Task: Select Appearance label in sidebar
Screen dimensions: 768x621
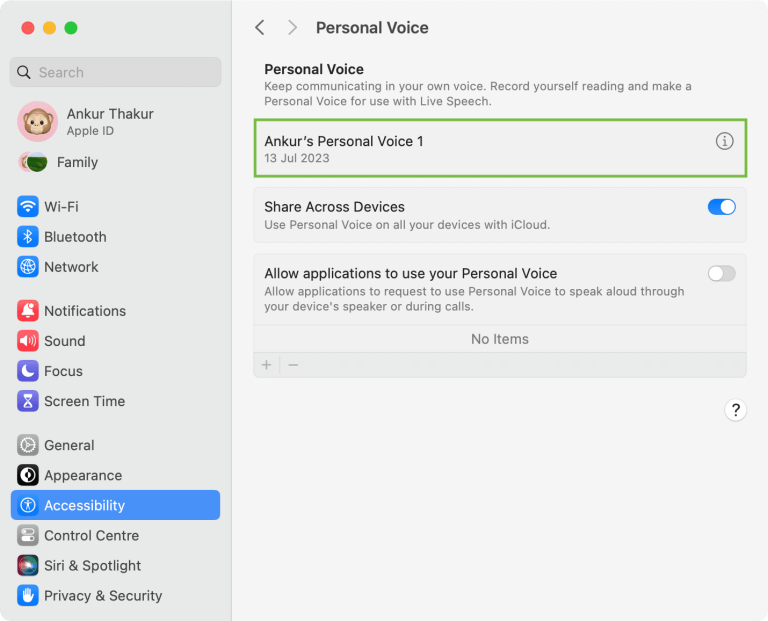Action: [x=83, y=475]
